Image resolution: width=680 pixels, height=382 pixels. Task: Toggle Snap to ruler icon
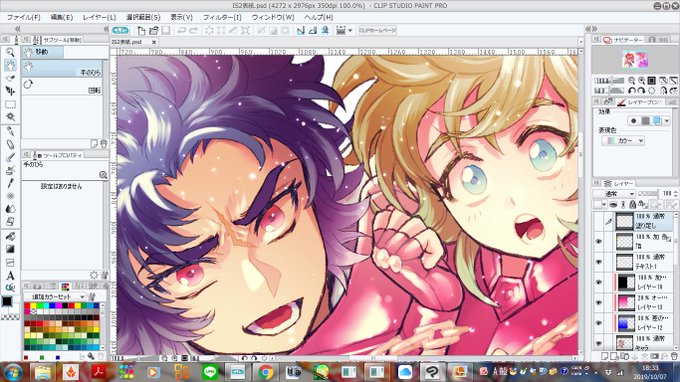(x=301, y=30)
